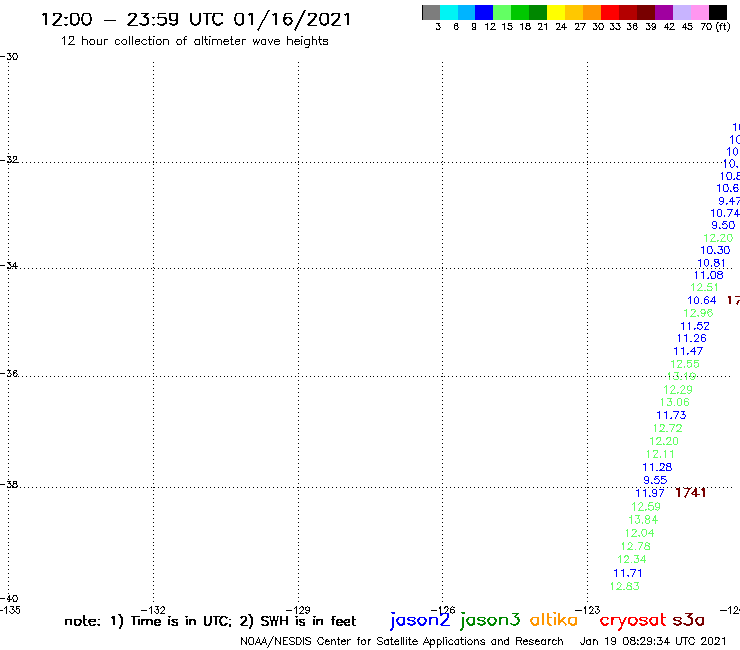Click the blue wave height value 11.97
Image resolution: width=740 pixels, height=650 pixels.
coord(650,493)
